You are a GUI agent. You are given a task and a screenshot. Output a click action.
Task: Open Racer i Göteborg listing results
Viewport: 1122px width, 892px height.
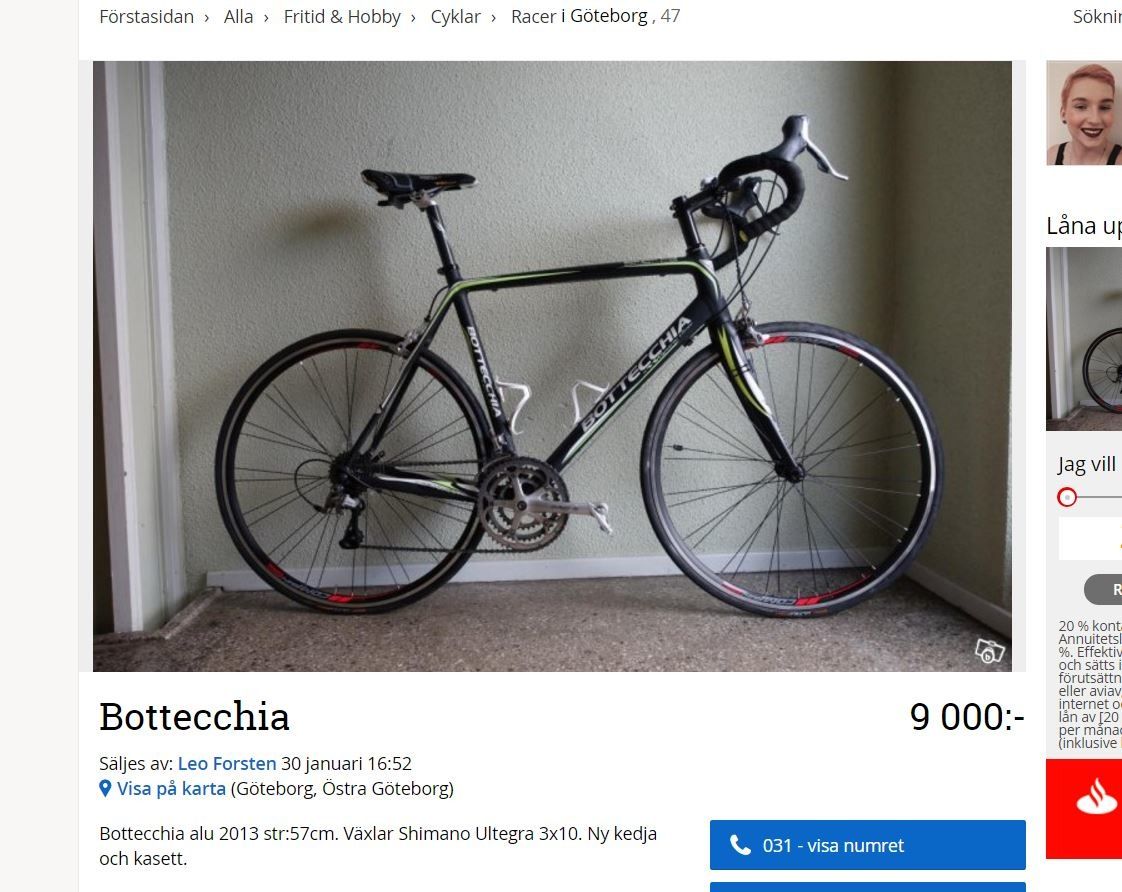[580, 16]
